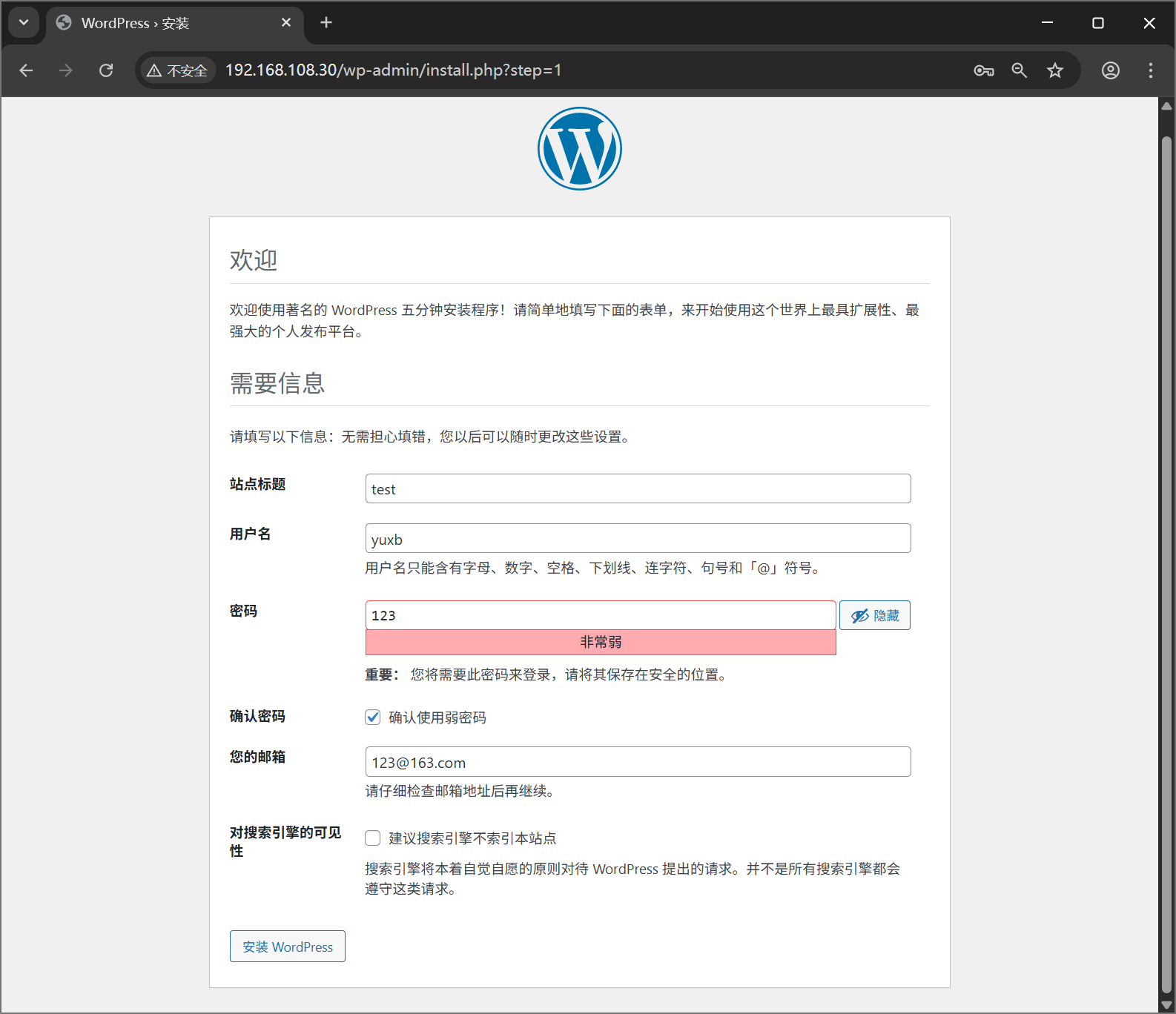The image size is (1176, 1014).
Task: Select the WordPress › 安装 tab
Action: click(174, 23)
